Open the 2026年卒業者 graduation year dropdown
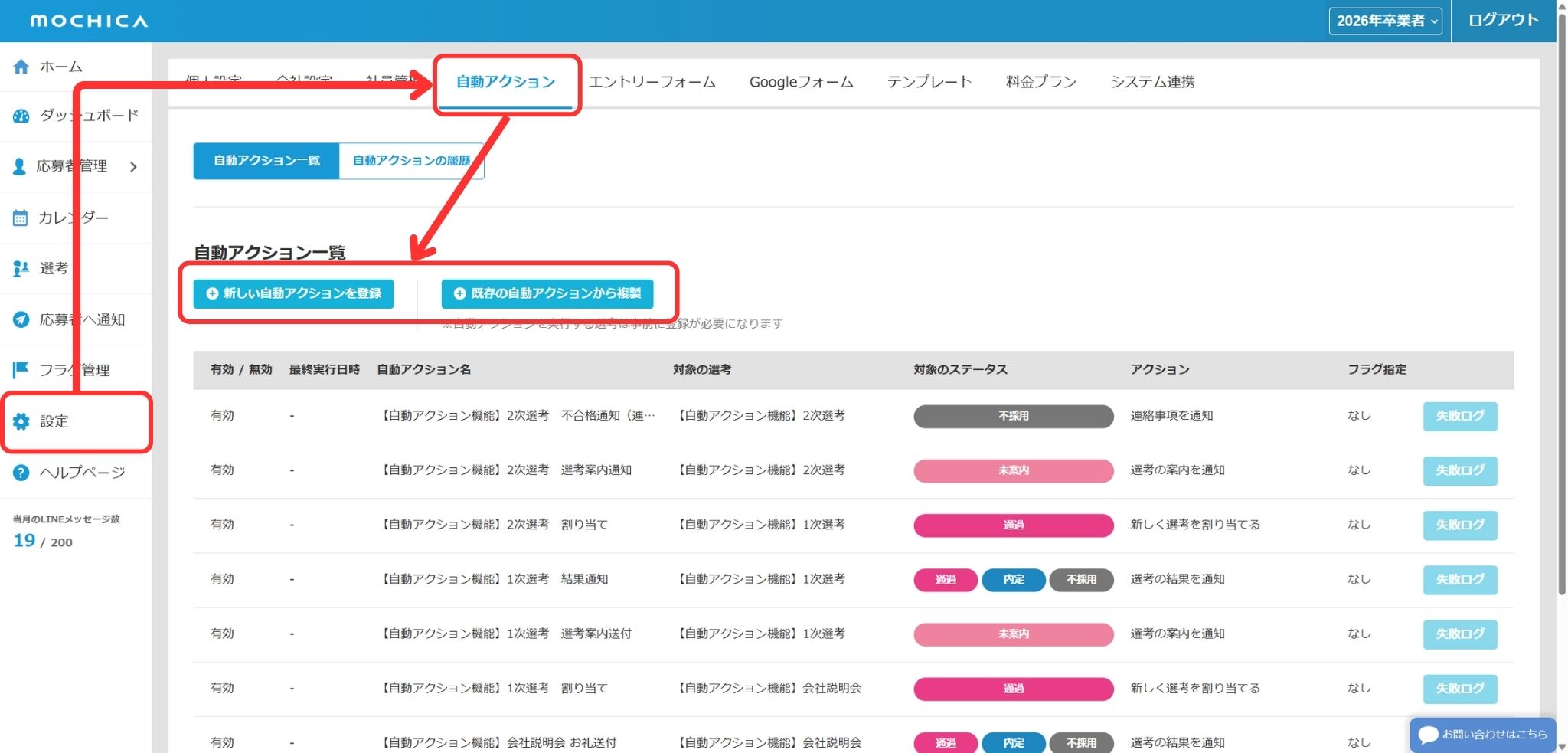 [1384, 21]
